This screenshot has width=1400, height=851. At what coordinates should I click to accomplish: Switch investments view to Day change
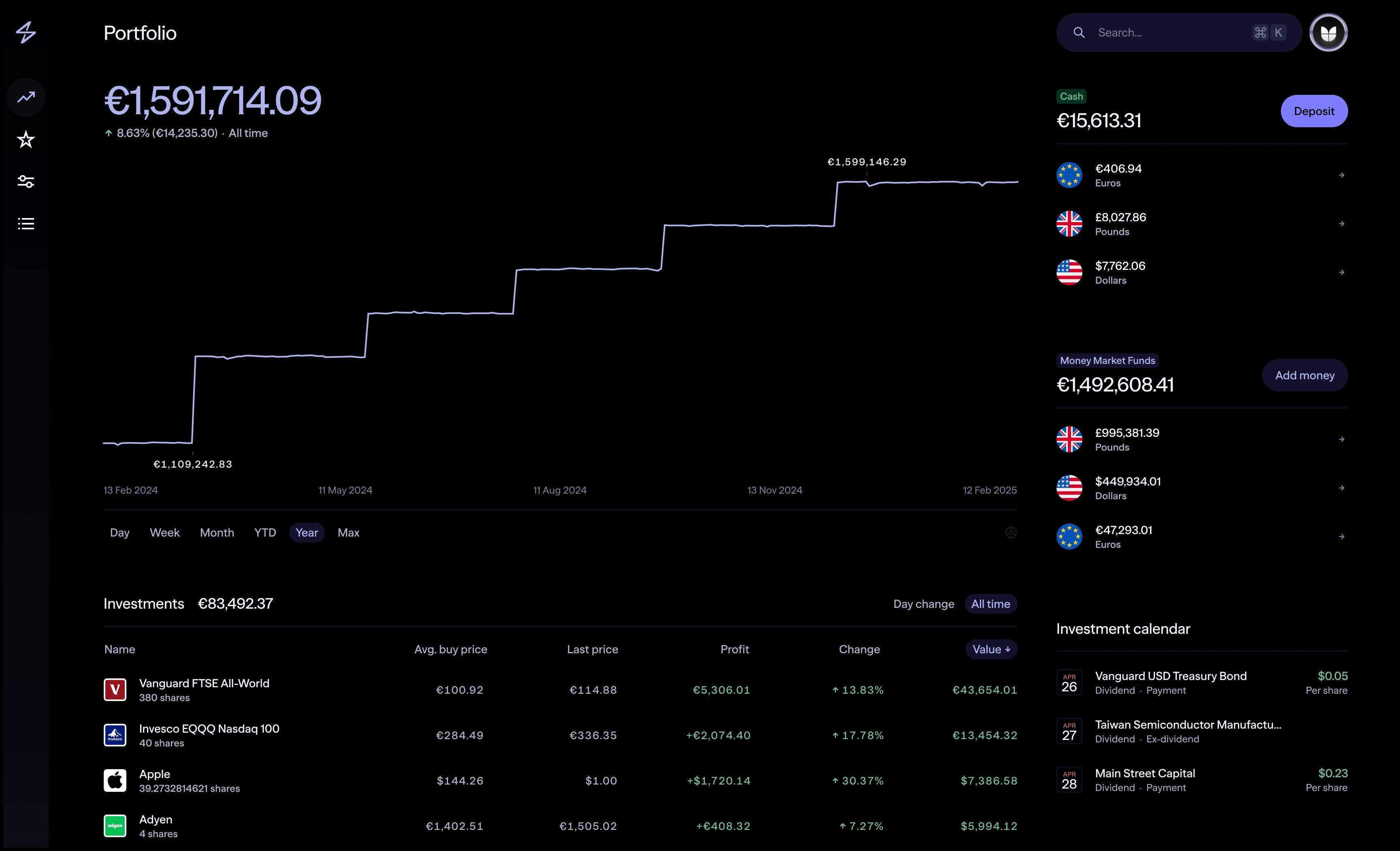[923, 604]
